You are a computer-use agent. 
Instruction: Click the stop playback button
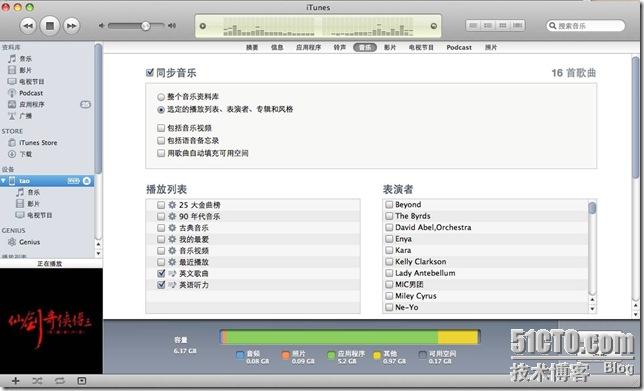point(50,26)
